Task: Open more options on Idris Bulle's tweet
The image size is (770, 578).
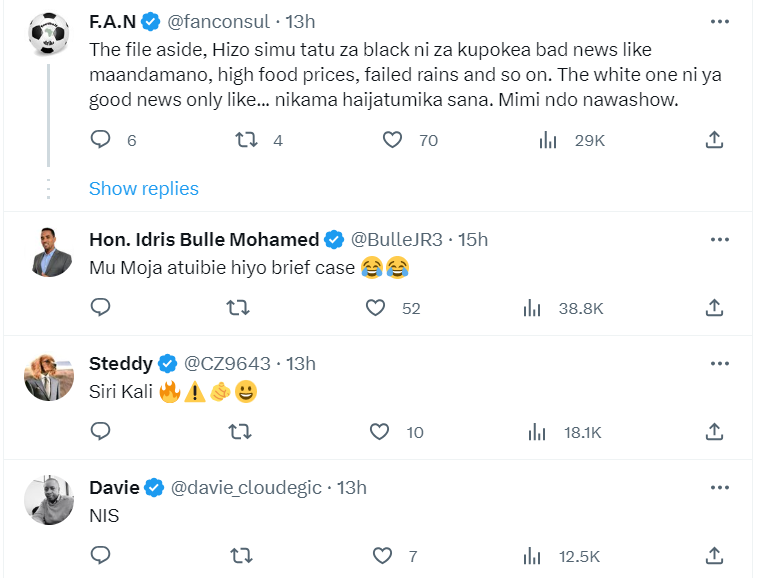Action: click(719, 239)
